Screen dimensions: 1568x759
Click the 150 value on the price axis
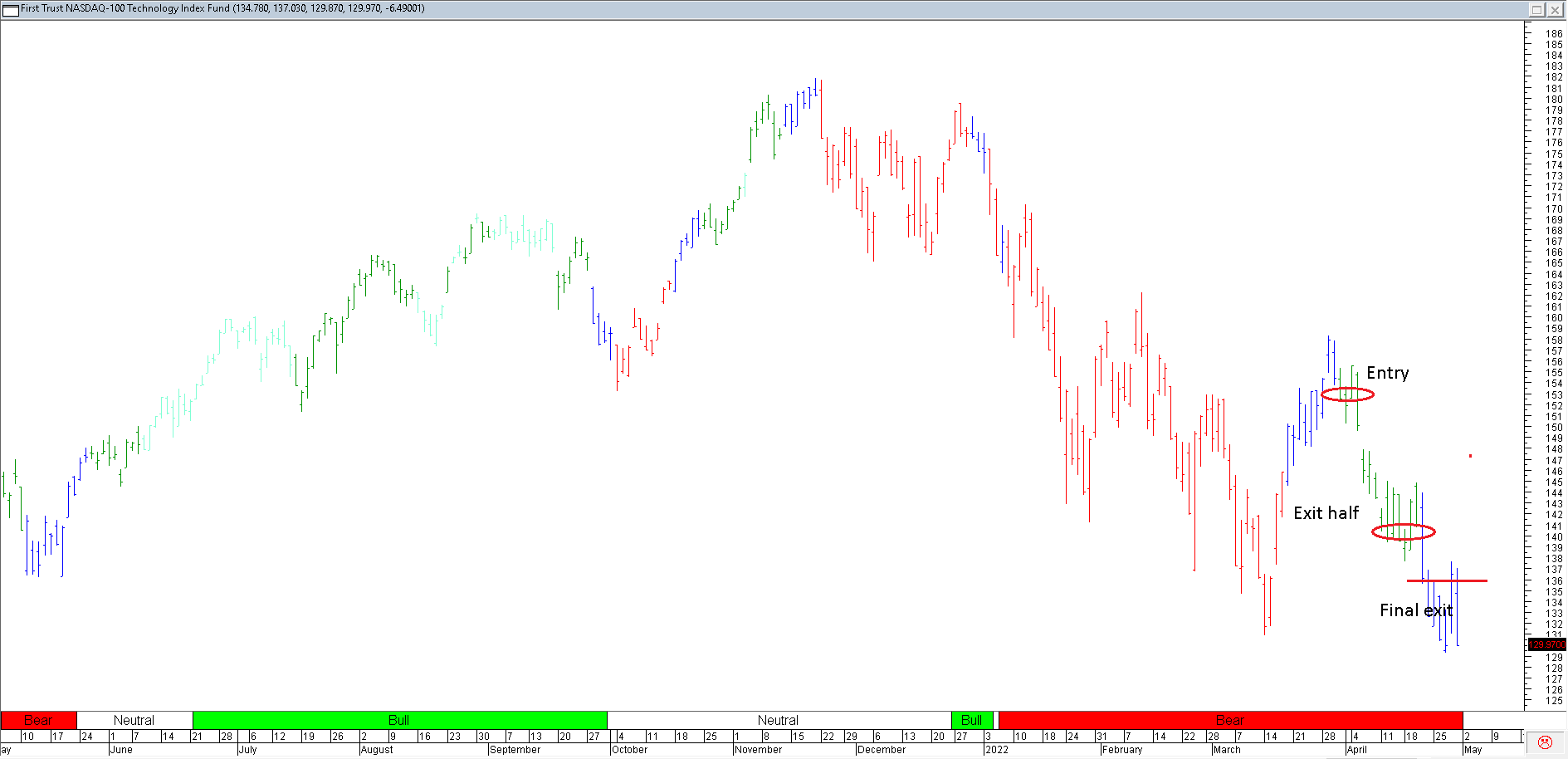coord(1554,428)
